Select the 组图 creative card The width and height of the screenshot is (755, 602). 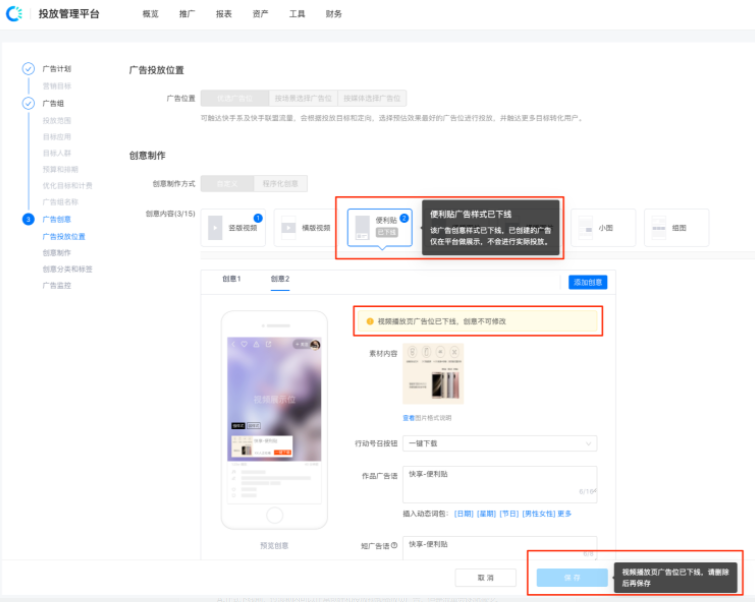point(677,228)
